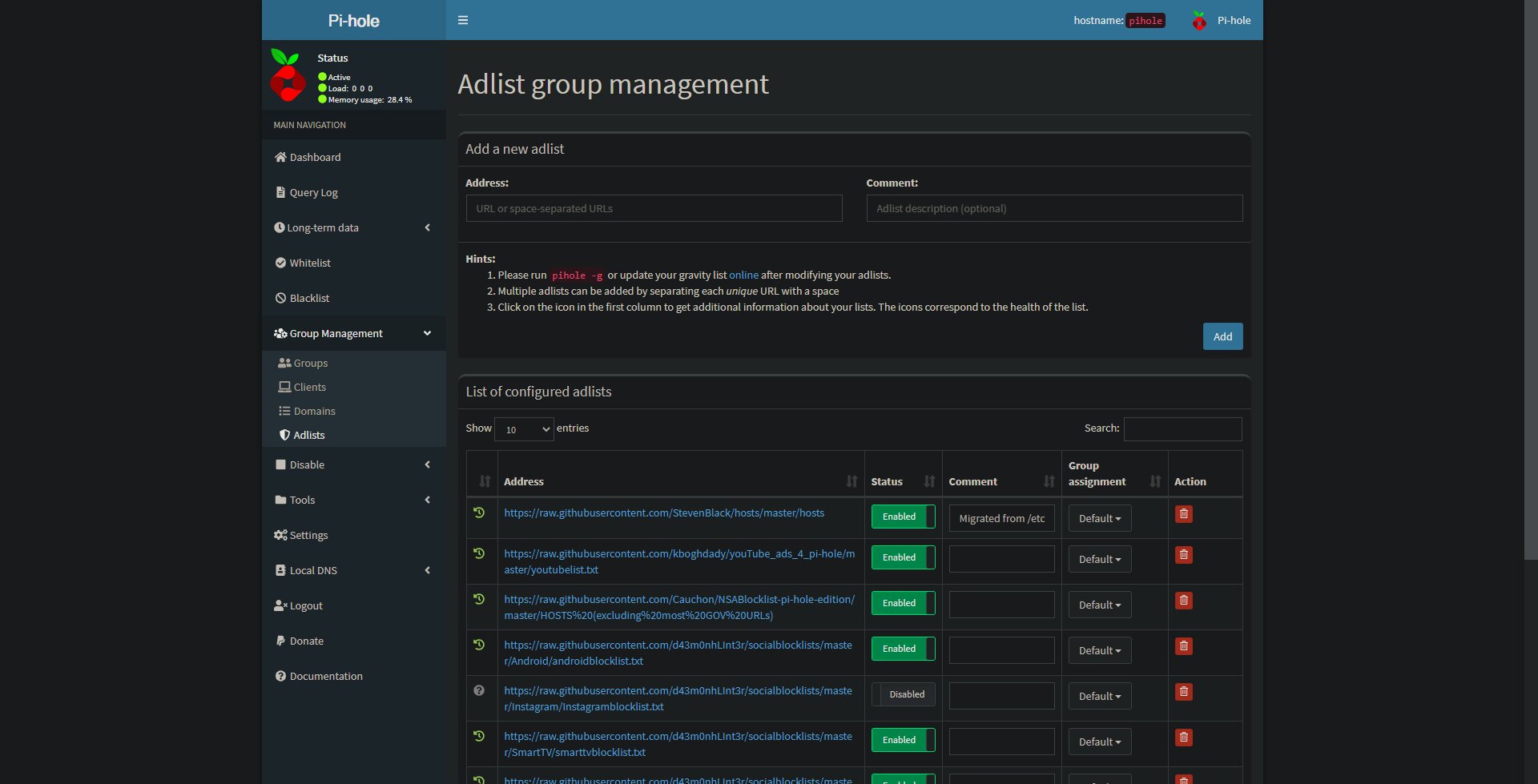Open the Show entries count dropdown
Screen dimensions: 1538x784
524,429
